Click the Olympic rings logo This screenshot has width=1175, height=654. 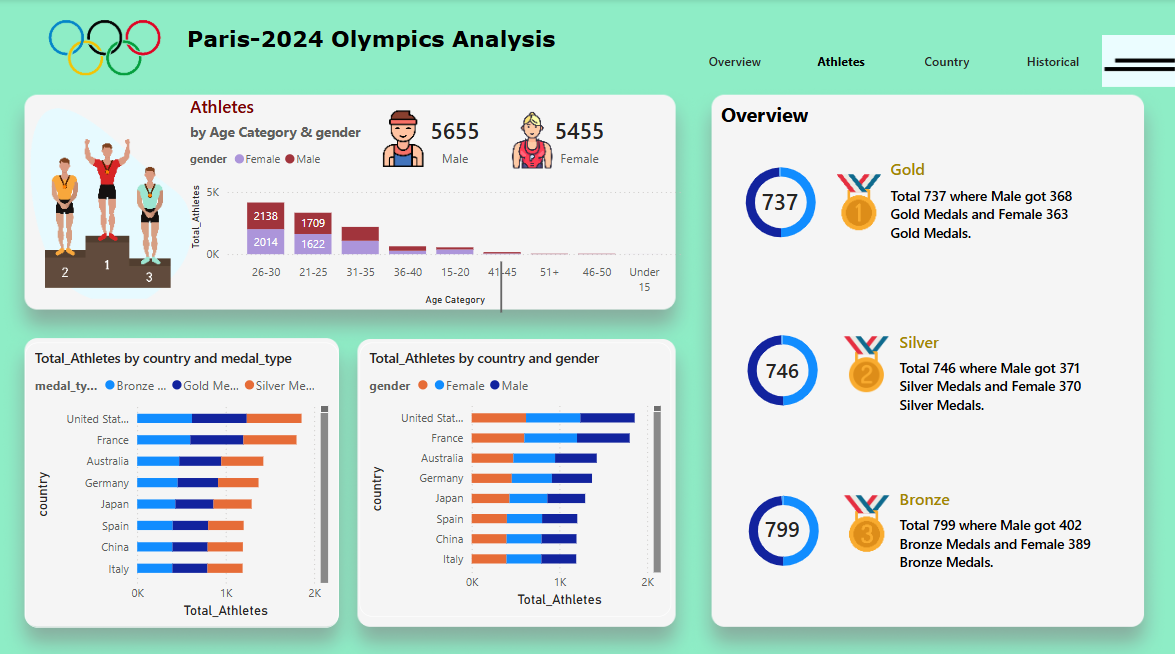[104, 42]
